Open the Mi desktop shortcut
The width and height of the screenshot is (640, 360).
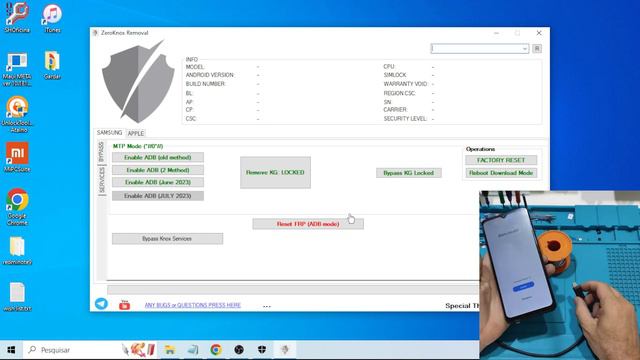[17, 157]
